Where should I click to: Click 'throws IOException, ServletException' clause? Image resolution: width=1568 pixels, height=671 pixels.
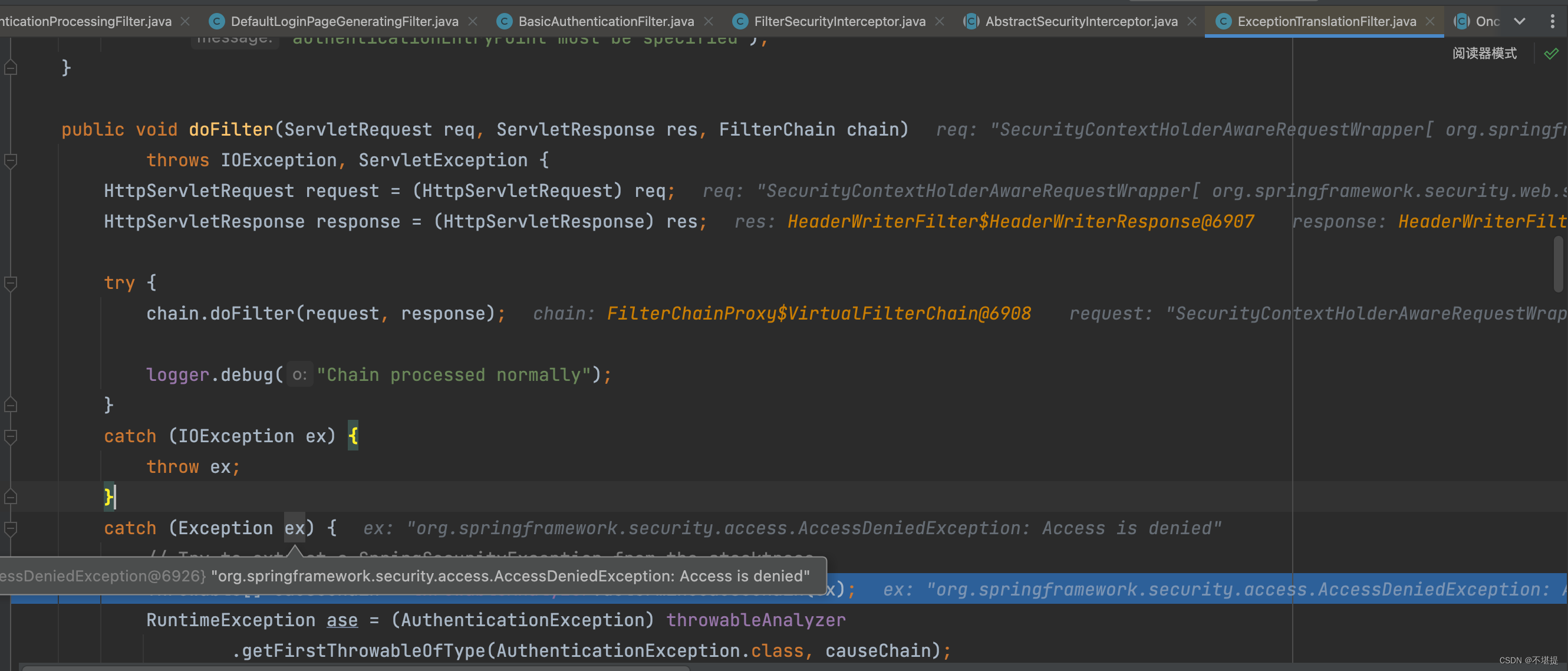pos(337,160)
